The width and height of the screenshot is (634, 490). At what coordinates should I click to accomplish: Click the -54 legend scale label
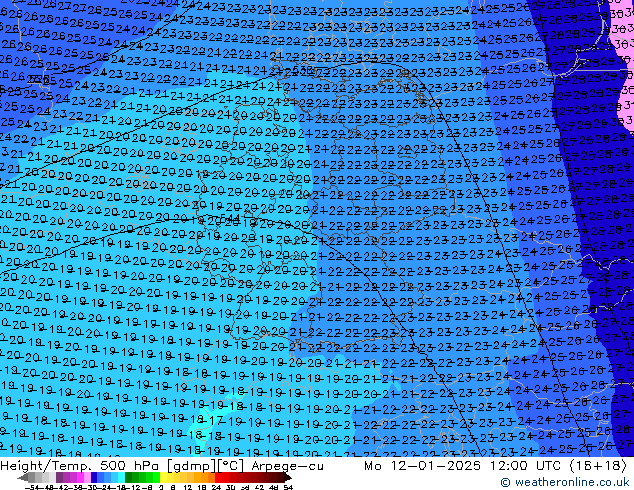tap(32, 487)
